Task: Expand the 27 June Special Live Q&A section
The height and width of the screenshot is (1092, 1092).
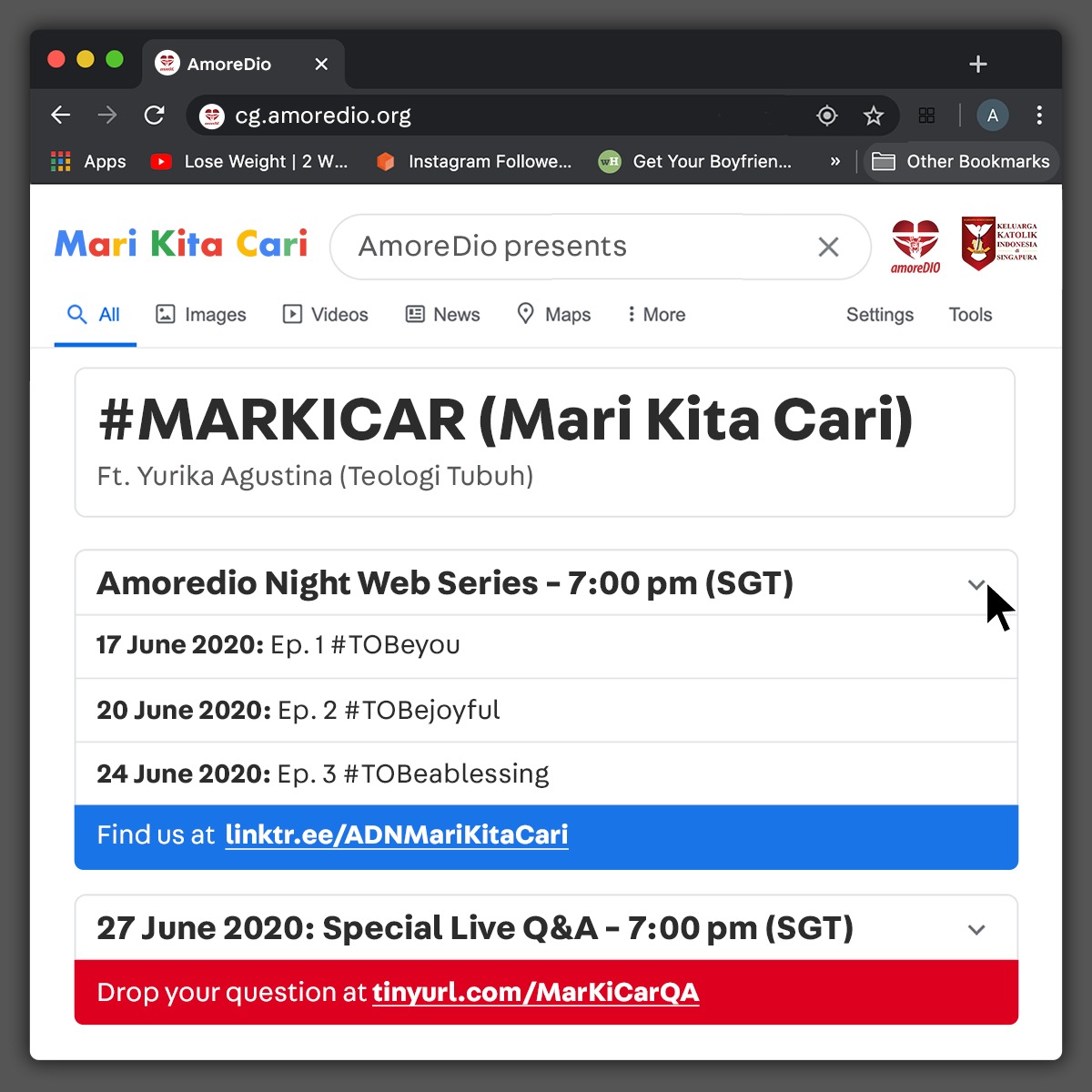Action: click(976, 930)
